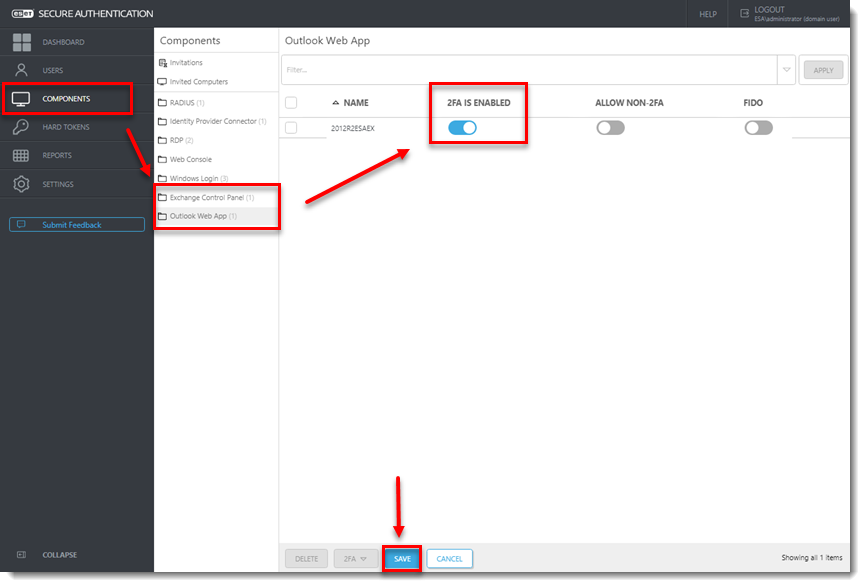Click the Submit Feedback chat icon

pos(21,225)
